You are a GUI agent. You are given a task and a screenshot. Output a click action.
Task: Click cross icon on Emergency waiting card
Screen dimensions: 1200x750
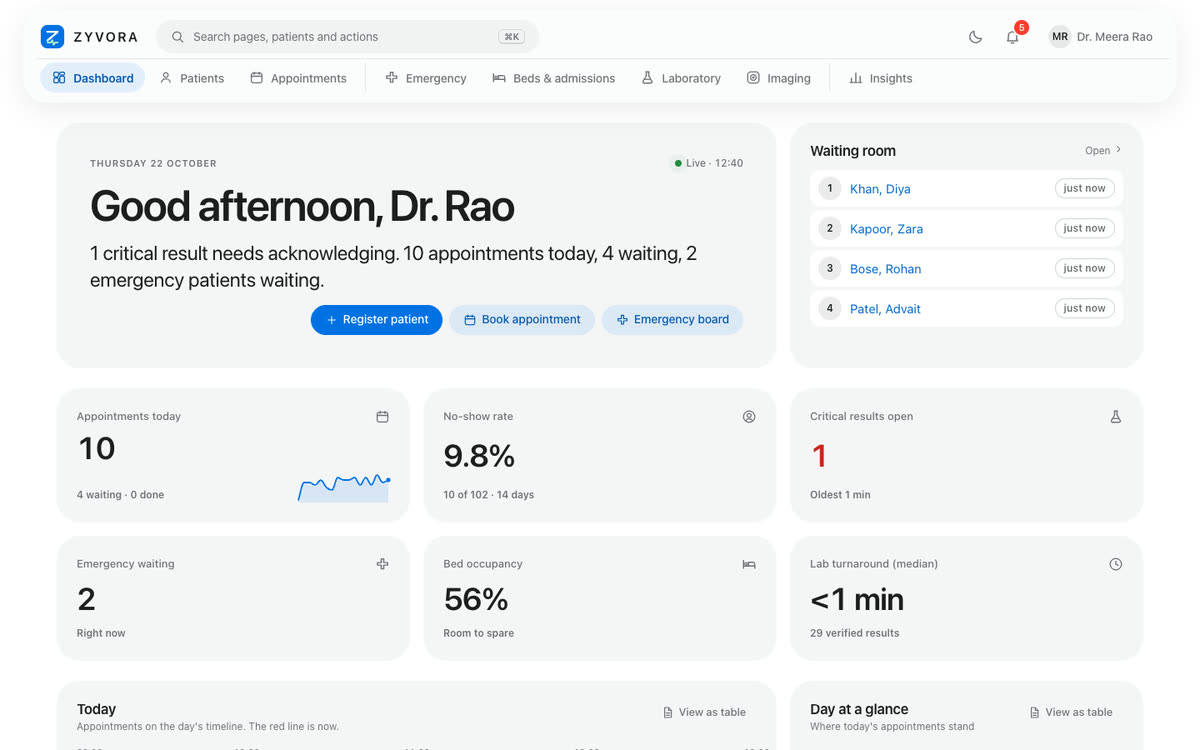[382, 564]
